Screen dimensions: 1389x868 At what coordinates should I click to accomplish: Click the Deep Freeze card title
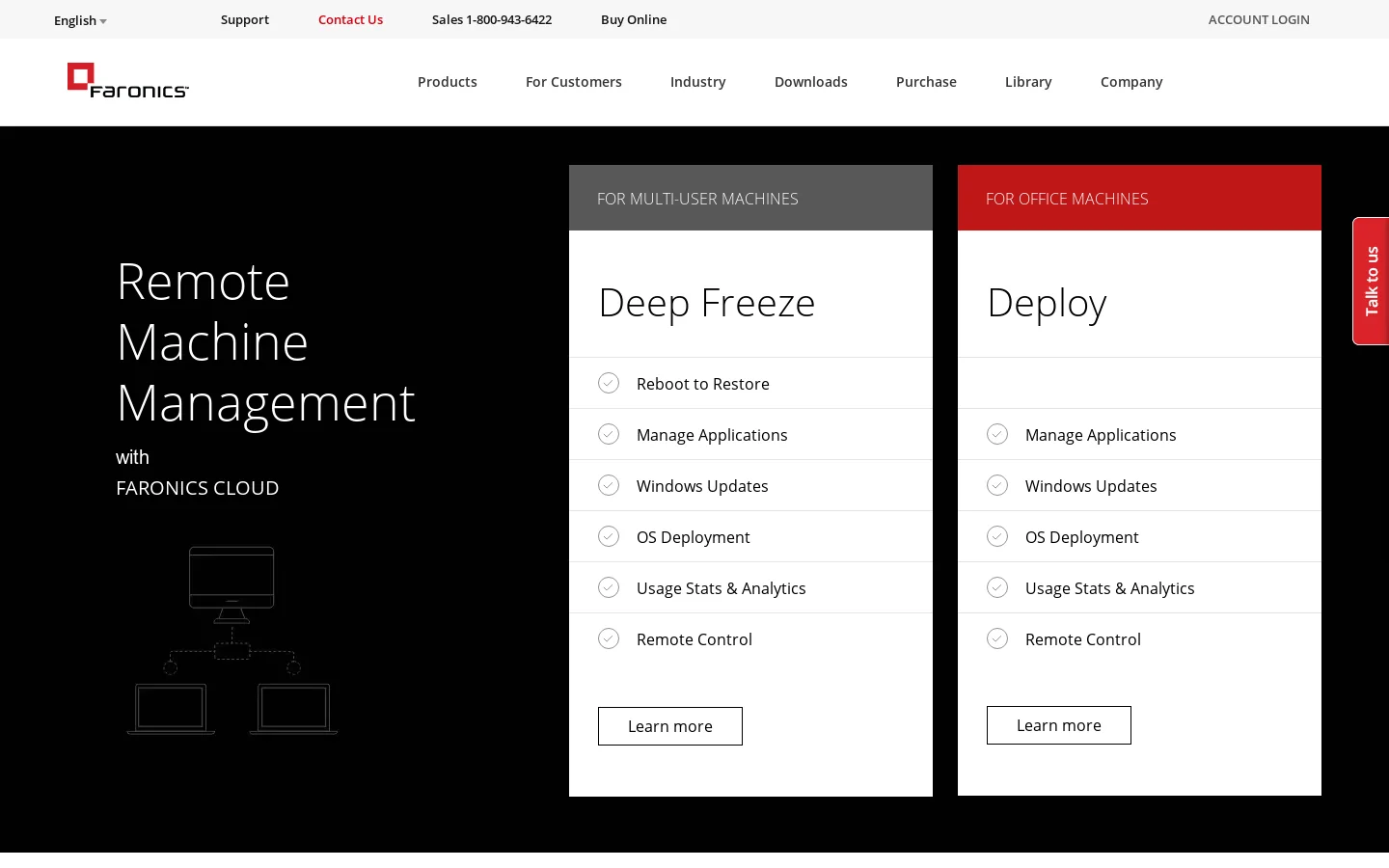707,303
